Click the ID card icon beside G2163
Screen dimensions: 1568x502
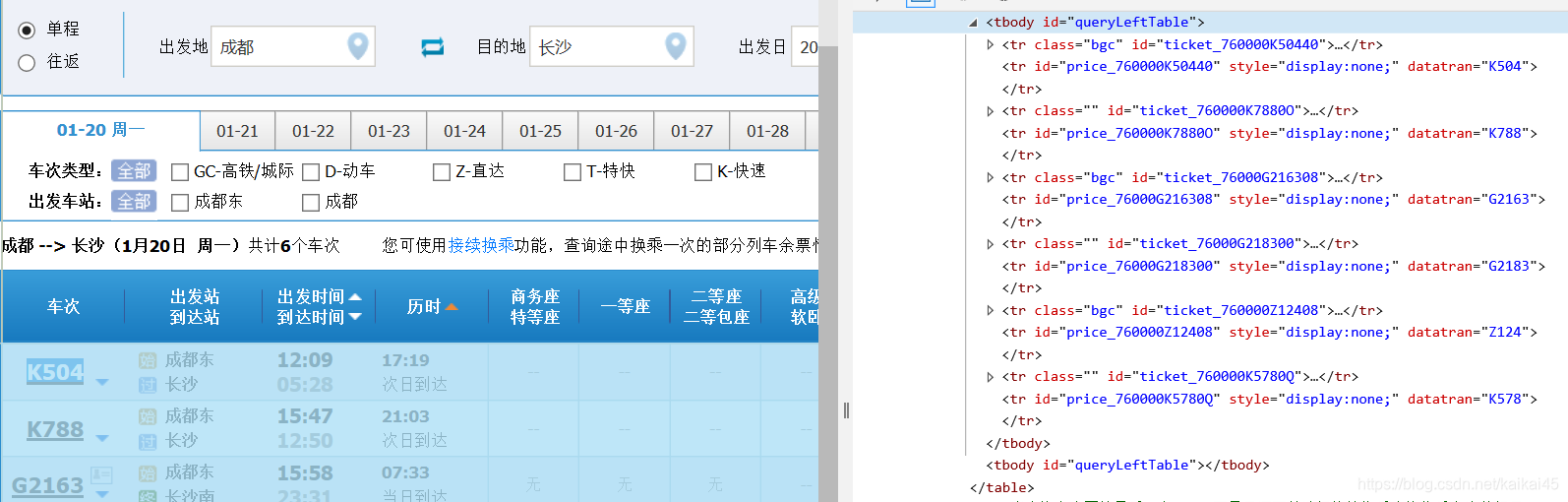(101, 475)
